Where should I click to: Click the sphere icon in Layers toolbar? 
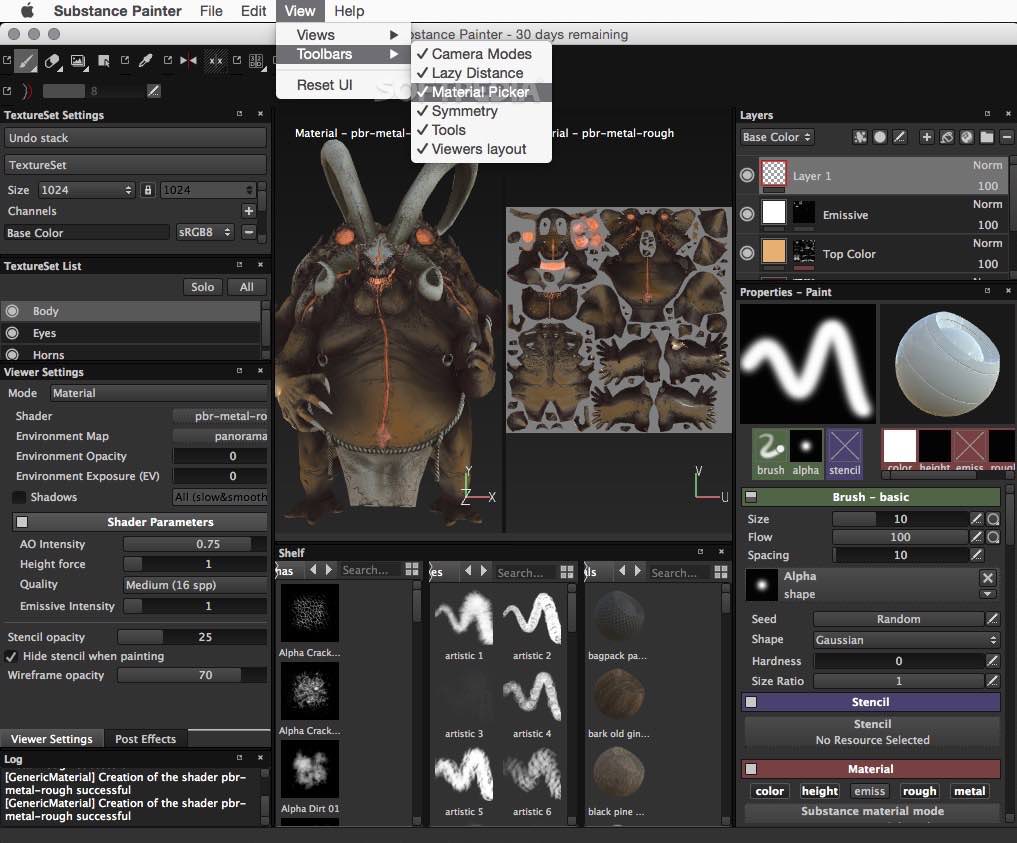[966, 137]
